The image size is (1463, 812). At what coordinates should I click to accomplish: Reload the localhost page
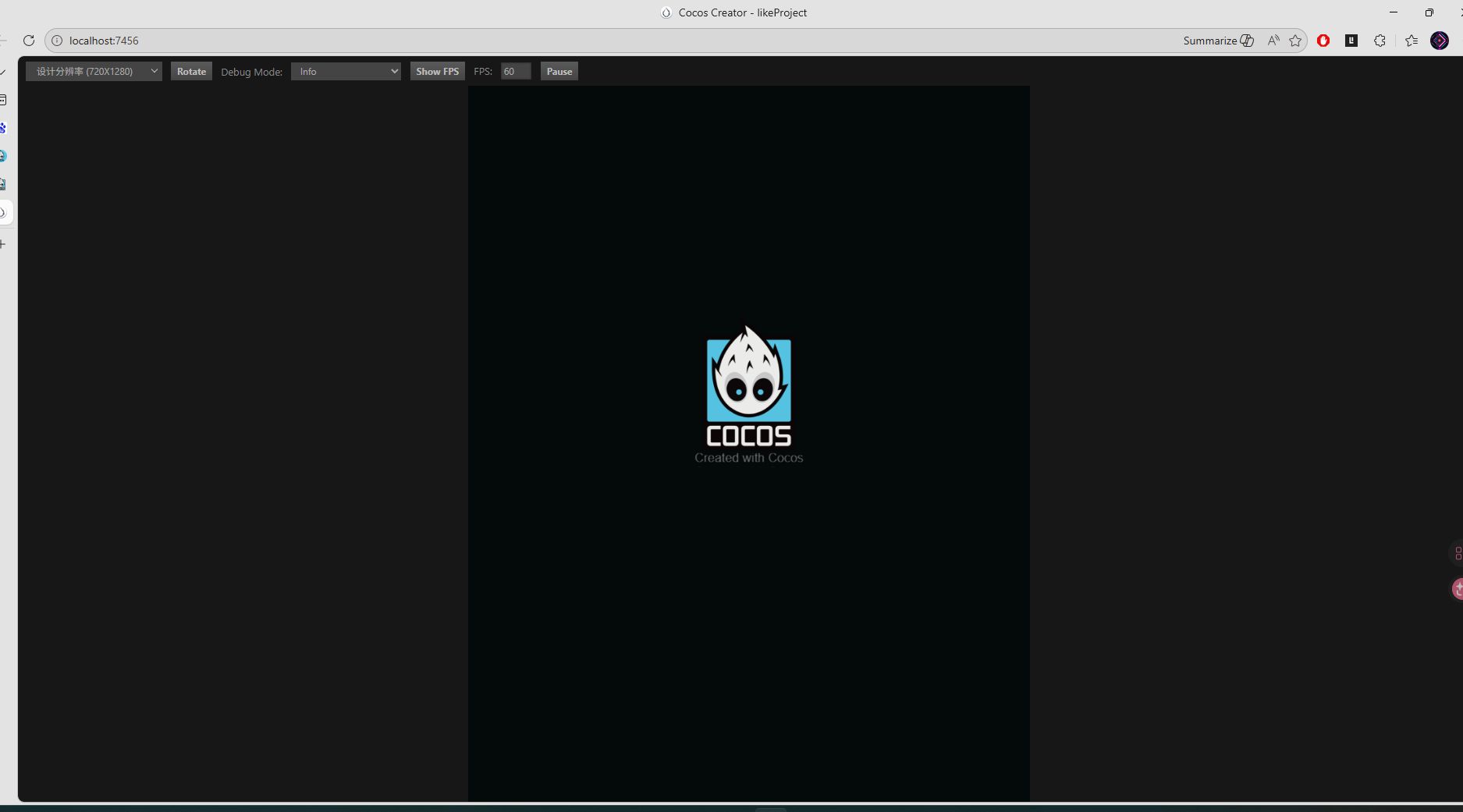coord(29,41)
